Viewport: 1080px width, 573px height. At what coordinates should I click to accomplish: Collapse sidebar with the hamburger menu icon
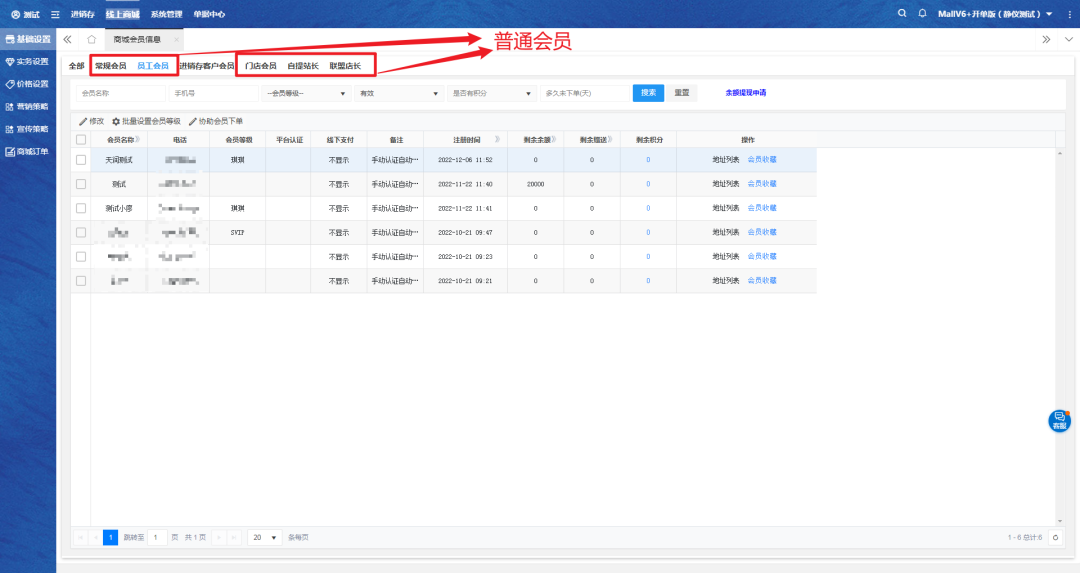55,14
